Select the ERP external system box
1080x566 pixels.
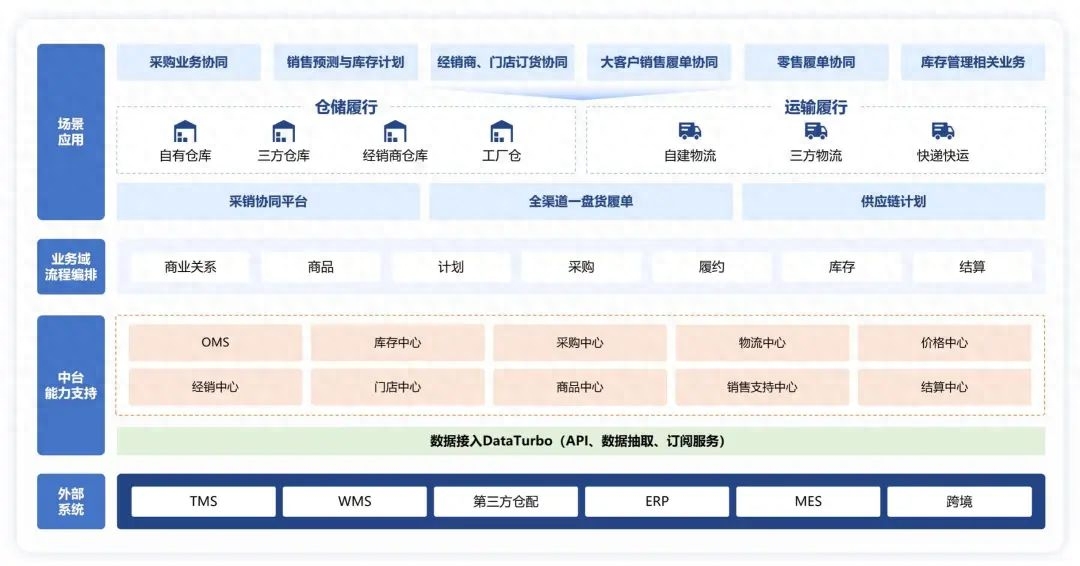coord(657,501)
